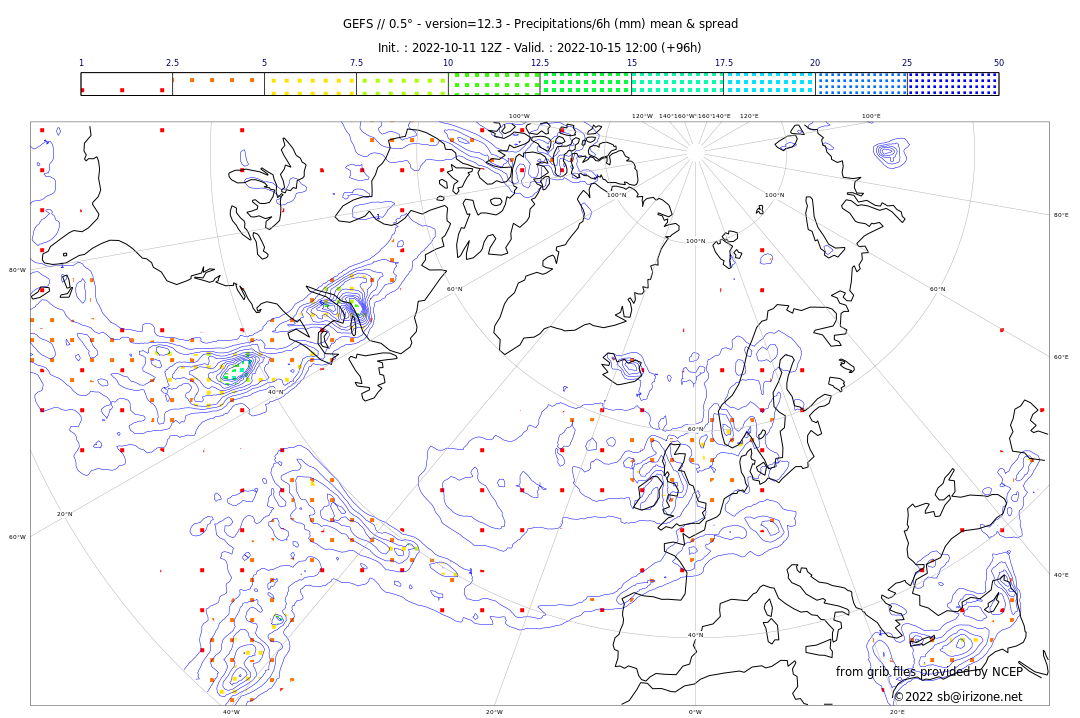Select the legend value '5'
This screenshot has width=1080, height=718.
(x=264, y=63)
